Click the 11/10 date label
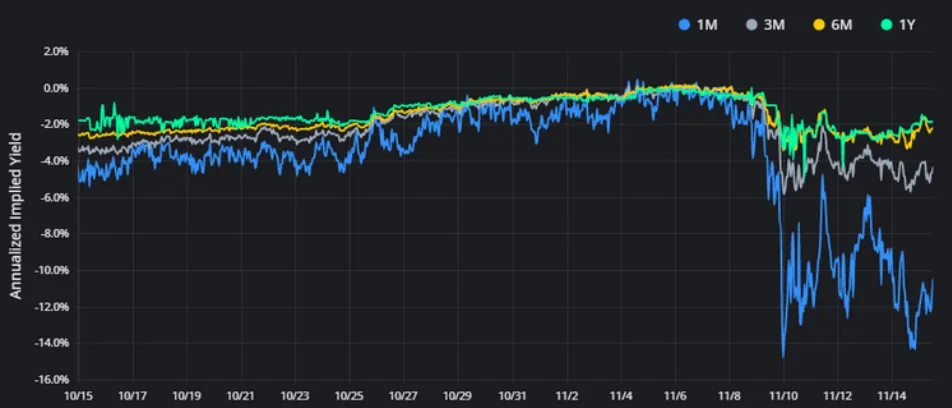 [783, 395]
